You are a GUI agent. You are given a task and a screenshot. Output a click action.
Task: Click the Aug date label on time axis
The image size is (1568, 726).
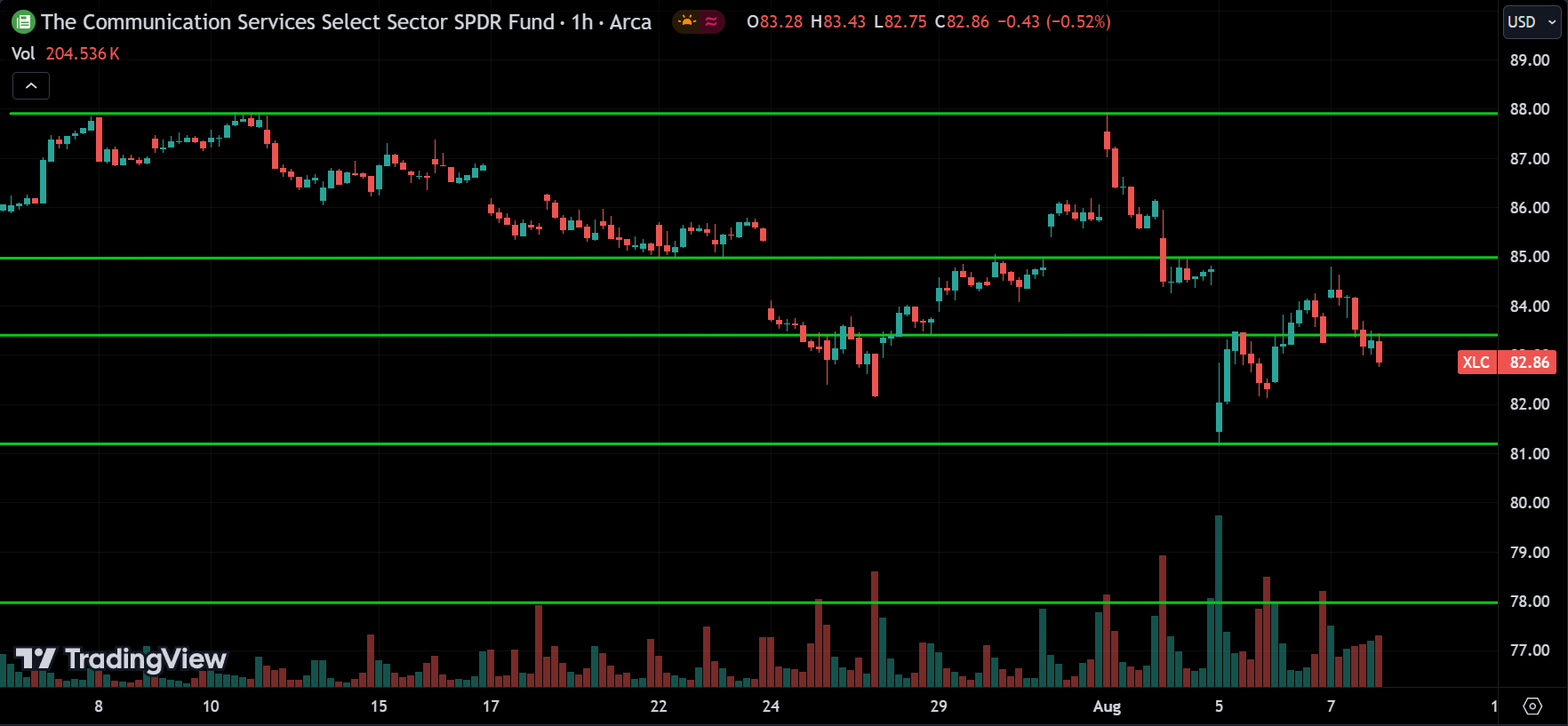(x=1107, y=706)
